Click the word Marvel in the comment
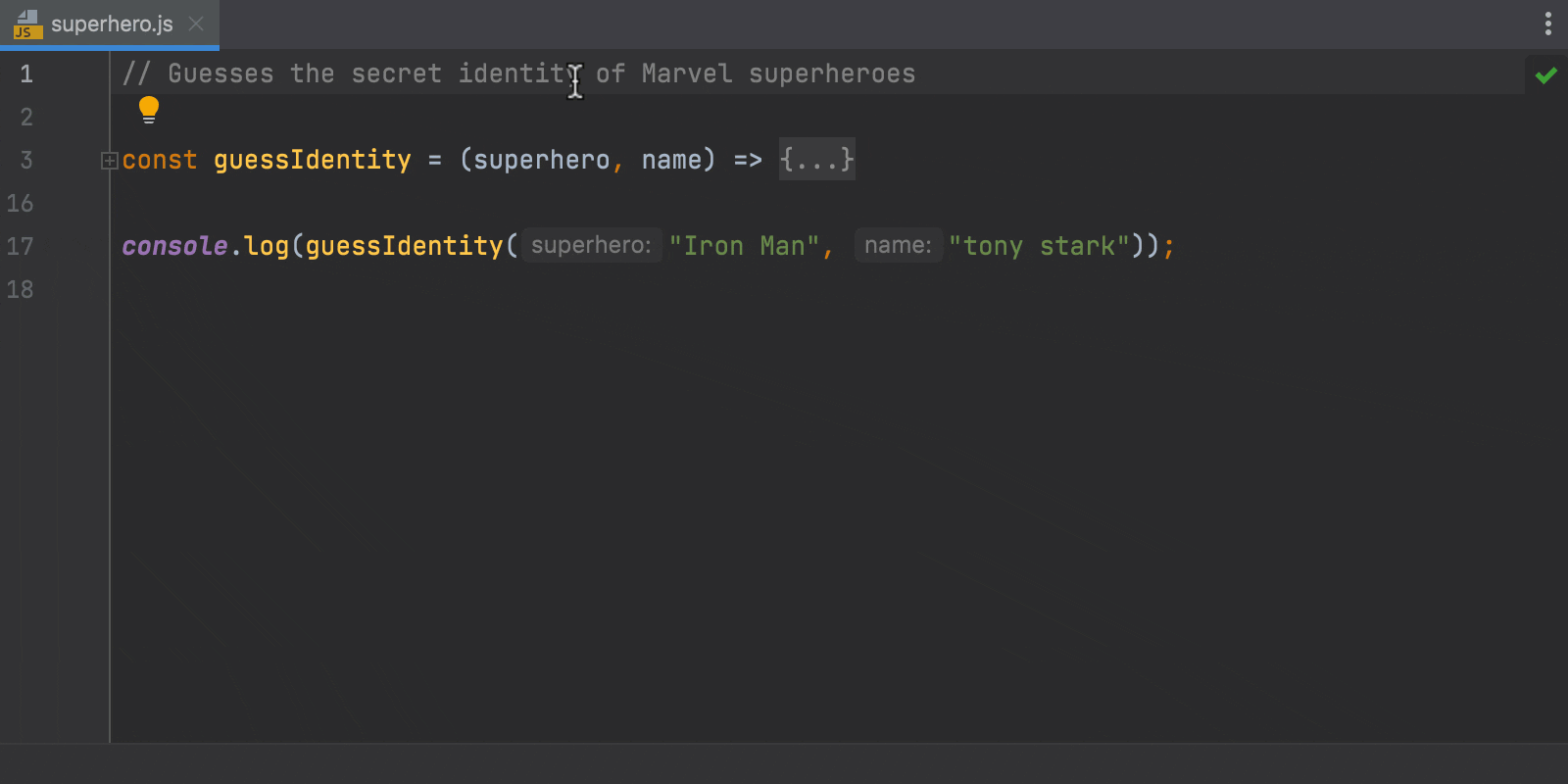This screenshot has height=784, width=1568. (687, 73)
